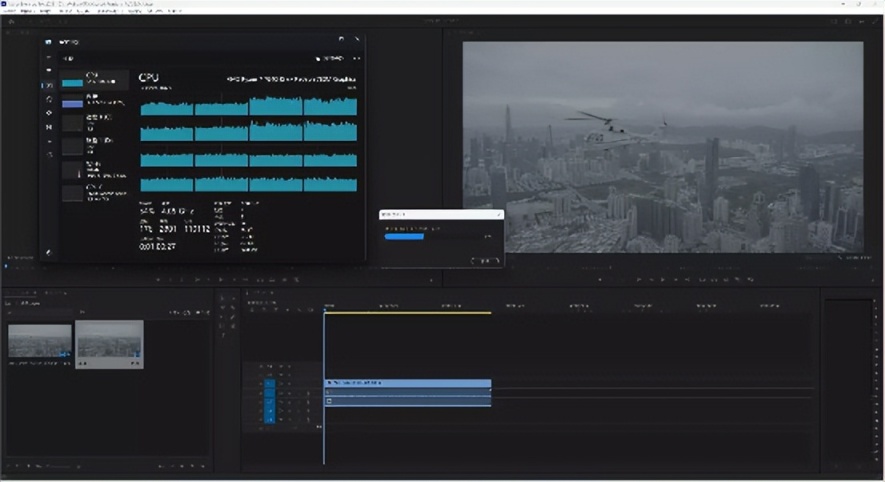Select first disk entry below memory

pyautogui.click(x=94, y=123)
